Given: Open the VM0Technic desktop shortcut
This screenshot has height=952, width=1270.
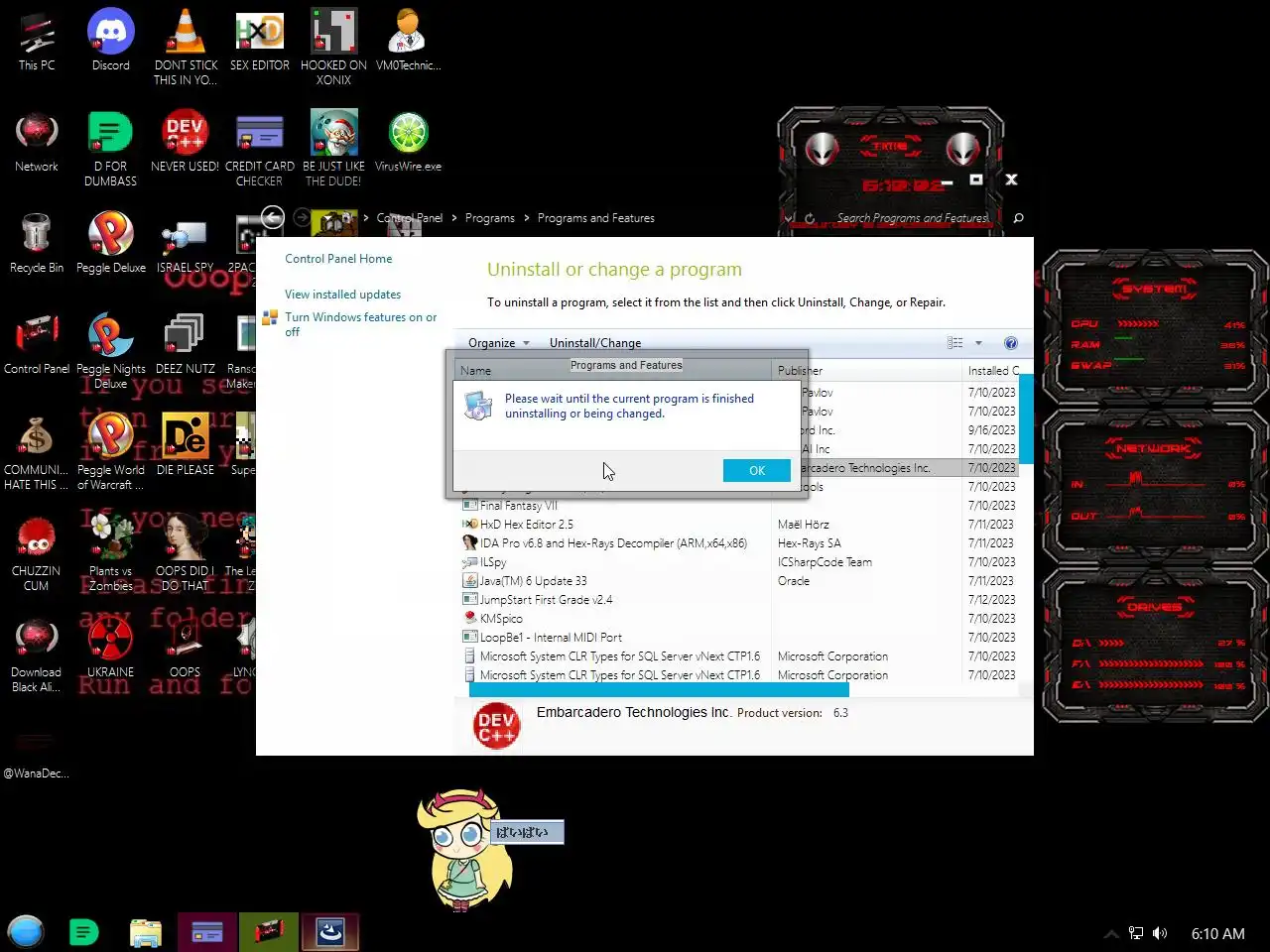Looking at the screenshot, I should (408, 40).
